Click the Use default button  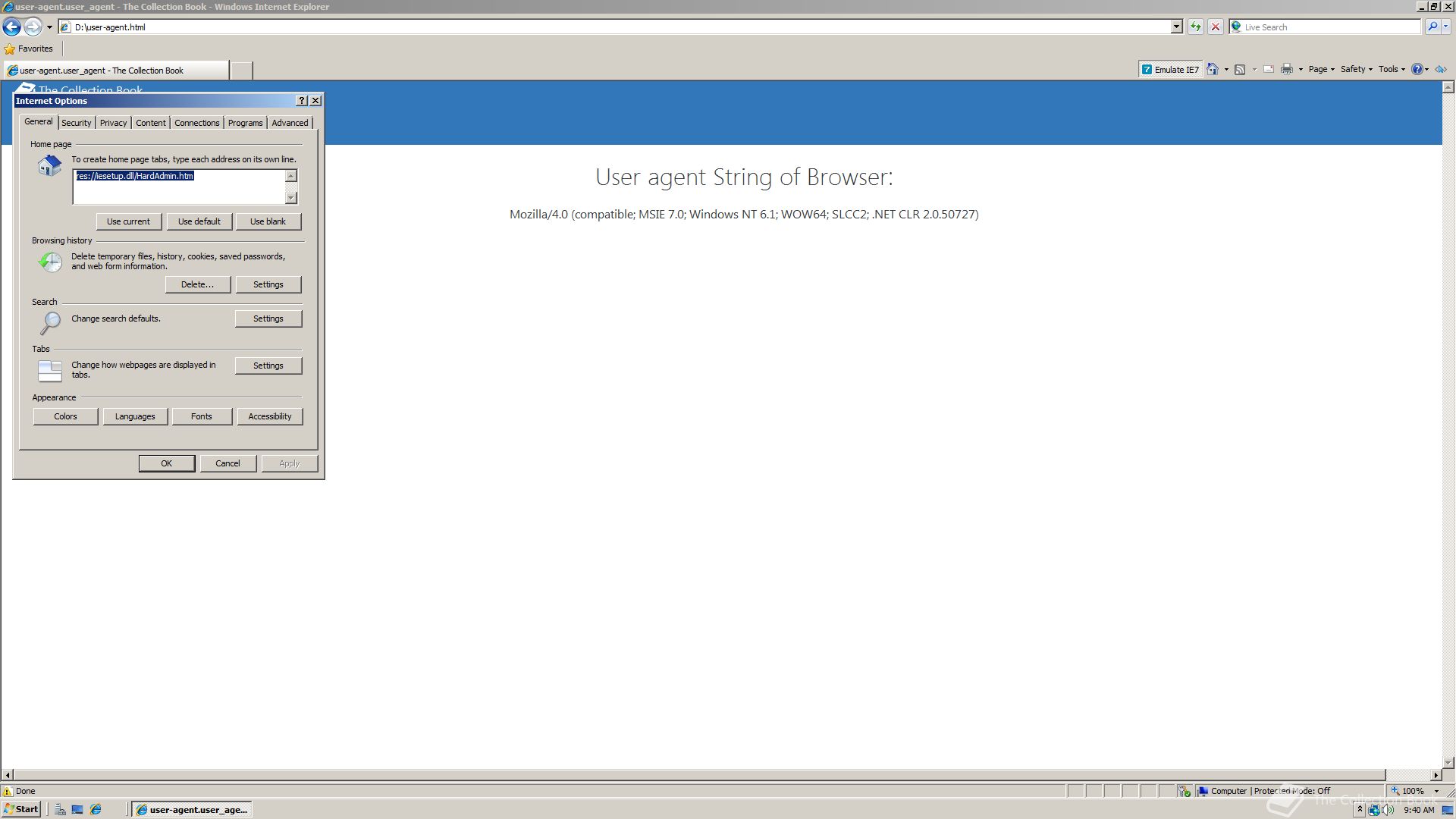tap(199, 221)
